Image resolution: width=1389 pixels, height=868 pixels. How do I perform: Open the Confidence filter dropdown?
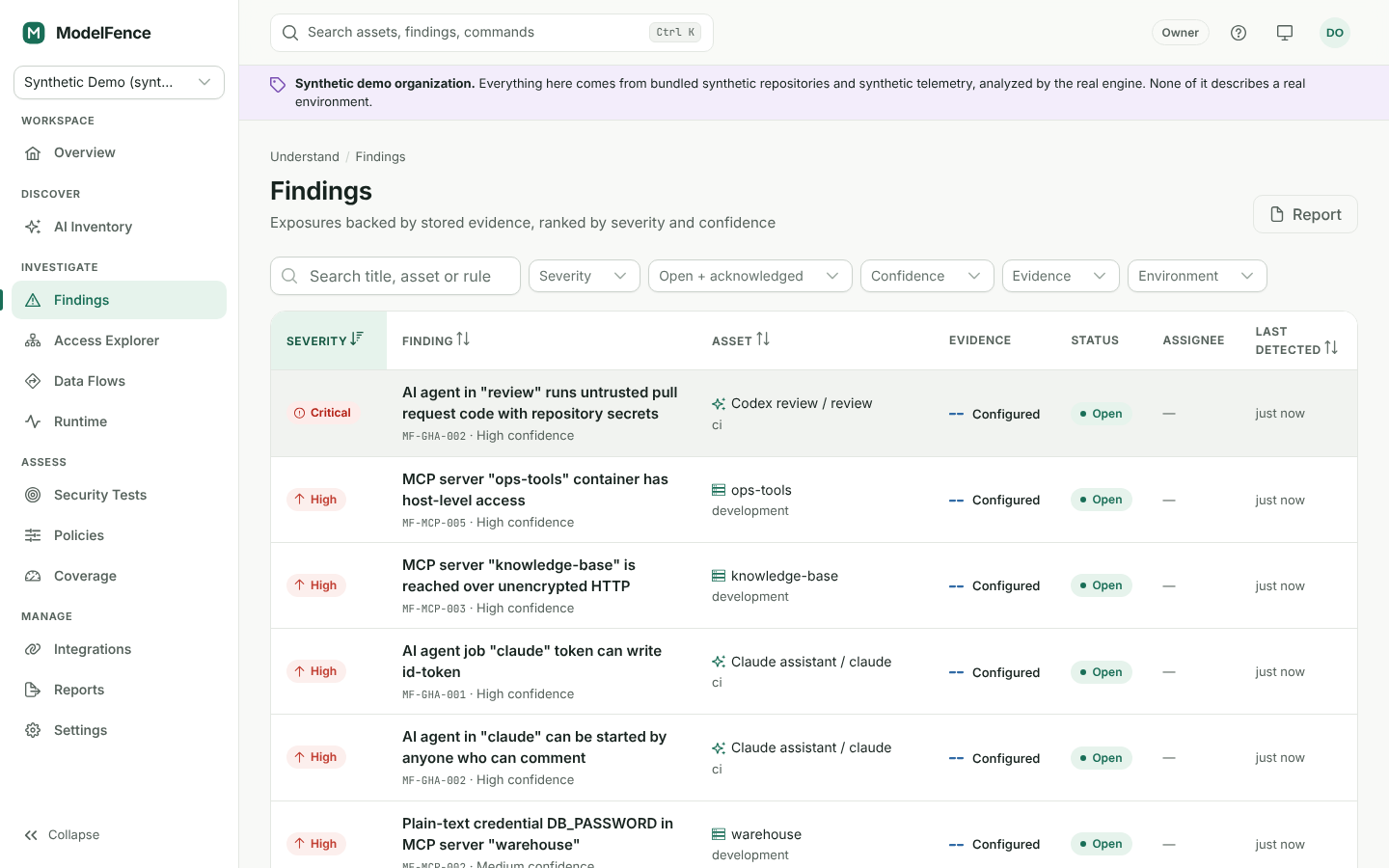pos(927,276)
